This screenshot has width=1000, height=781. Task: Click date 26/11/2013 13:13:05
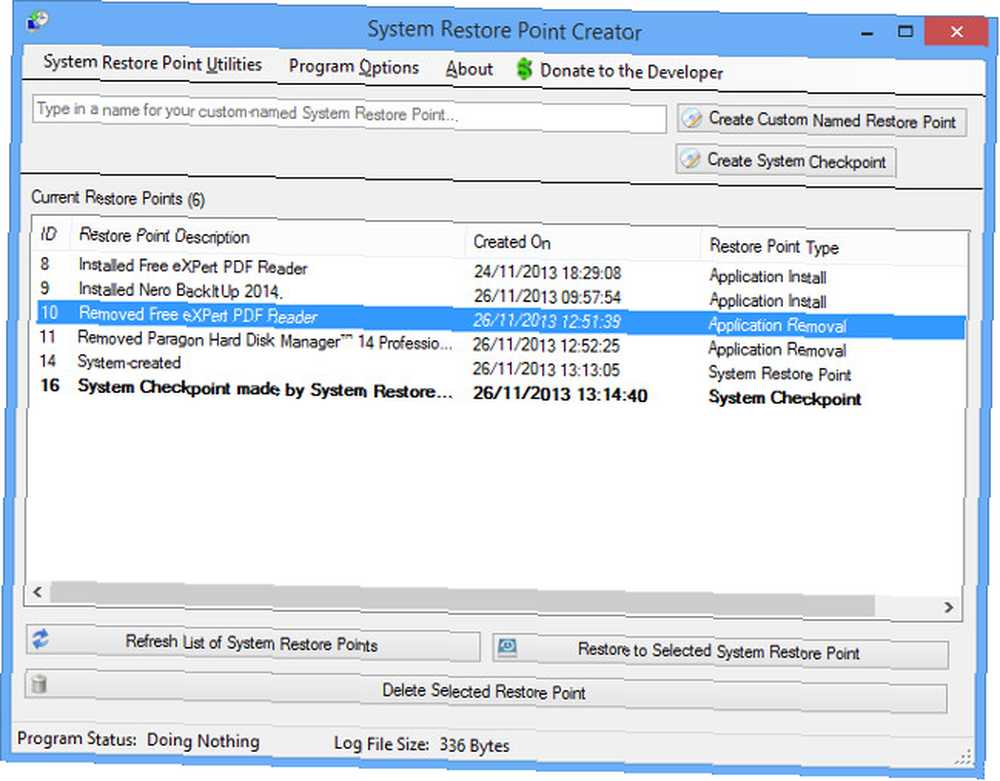pyautogui.click(x=546, y=369)
